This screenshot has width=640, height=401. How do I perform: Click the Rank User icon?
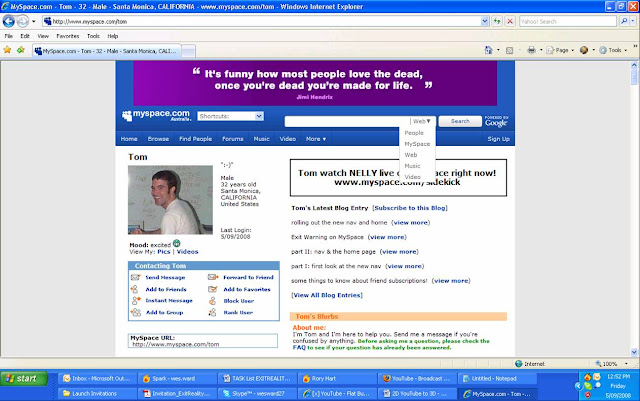pos(212,312)
